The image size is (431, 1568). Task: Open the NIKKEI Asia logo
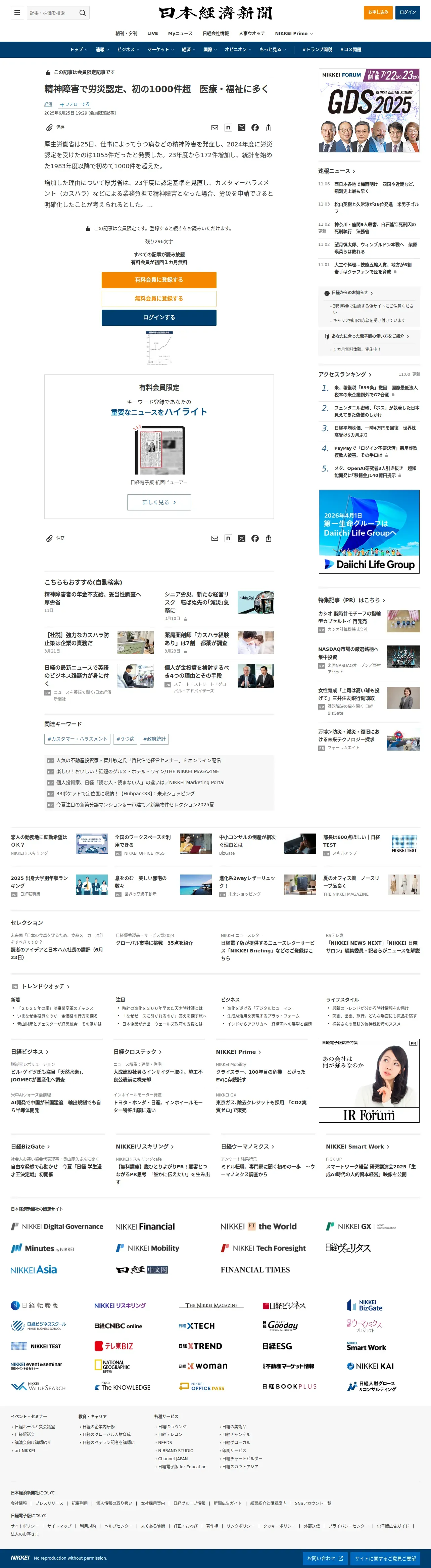34,1270
